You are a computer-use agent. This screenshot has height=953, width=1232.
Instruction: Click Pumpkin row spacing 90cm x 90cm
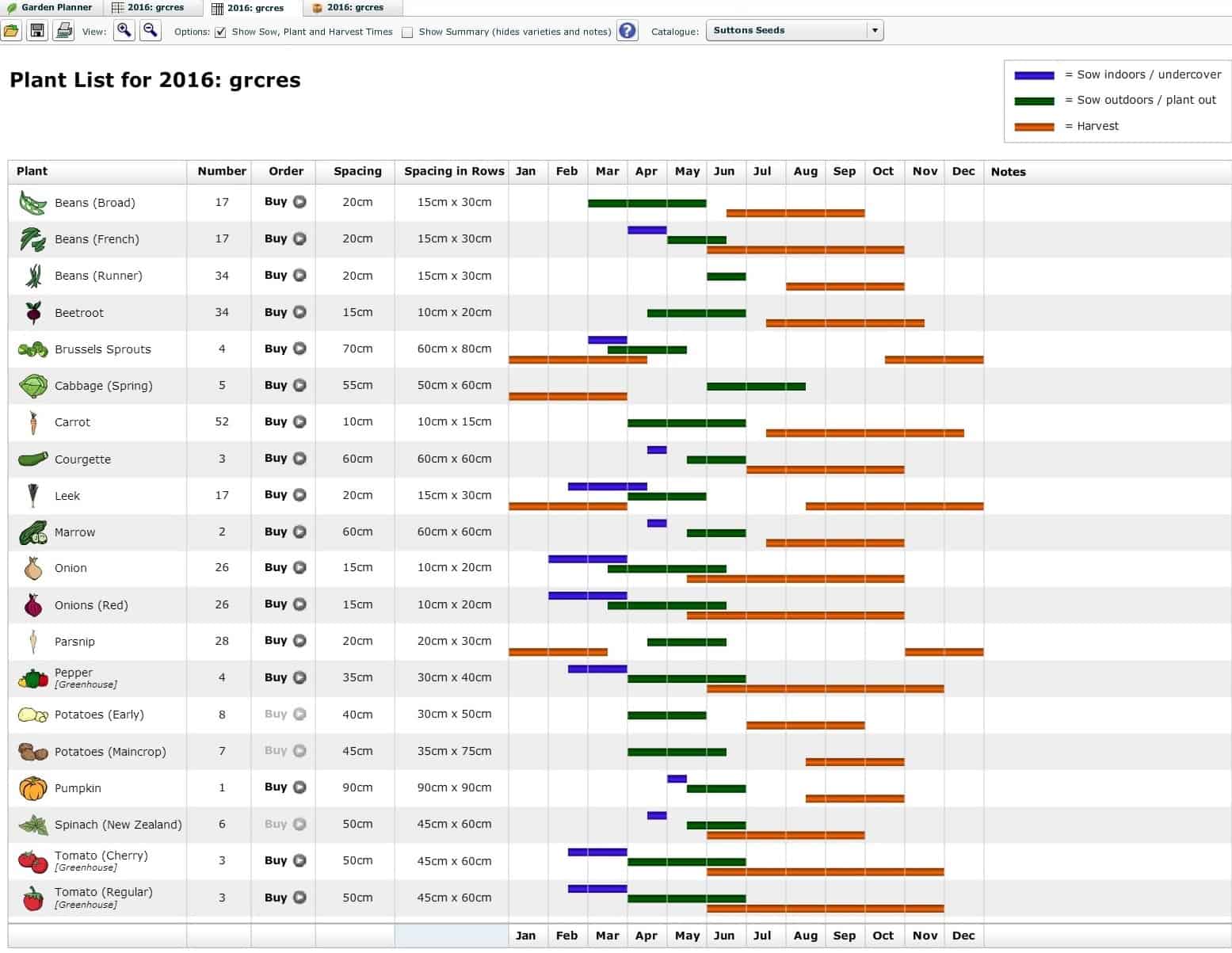[454, 787]
